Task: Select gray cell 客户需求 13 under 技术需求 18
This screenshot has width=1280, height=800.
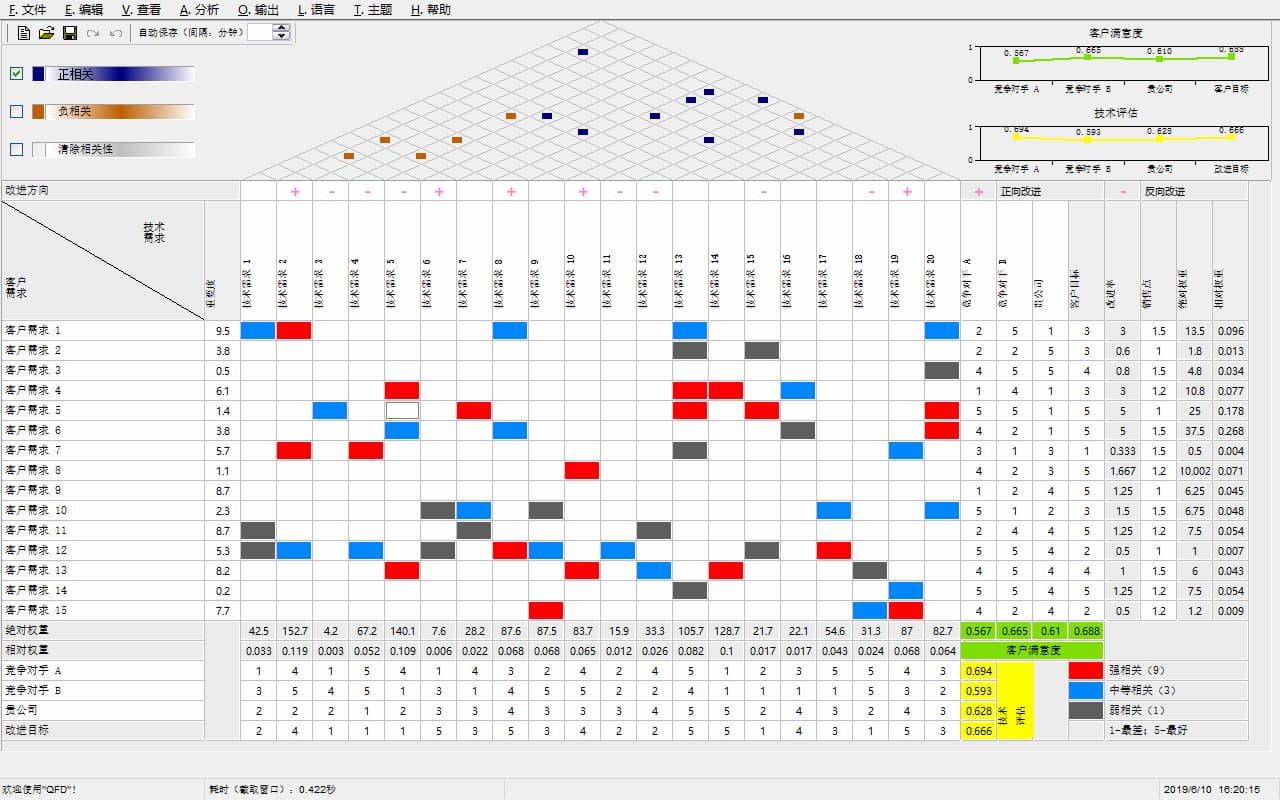Action: tap(870, 570)
